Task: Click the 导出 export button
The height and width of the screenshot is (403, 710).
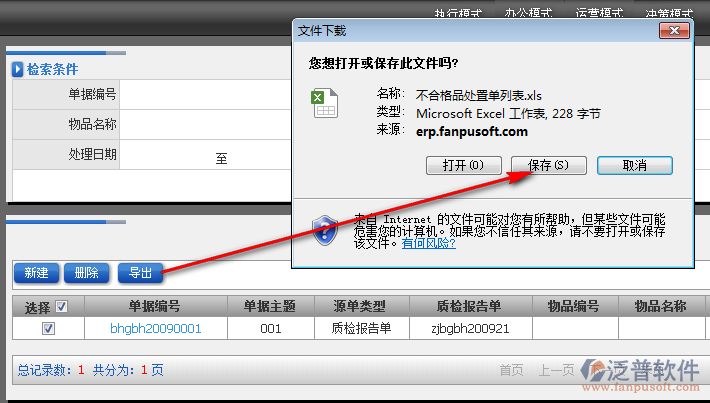Action: pos(141,272)
